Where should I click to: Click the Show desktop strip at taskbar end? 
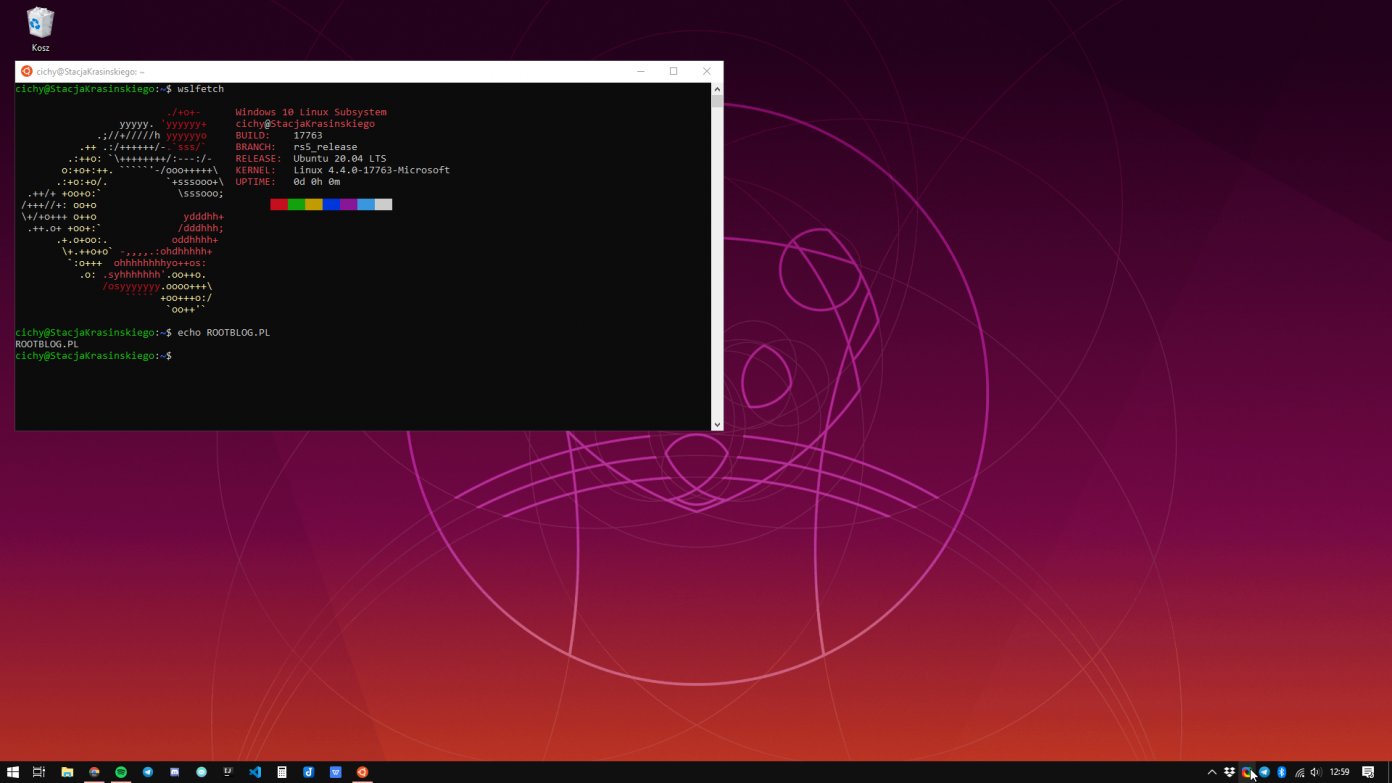pos(1389,772)
